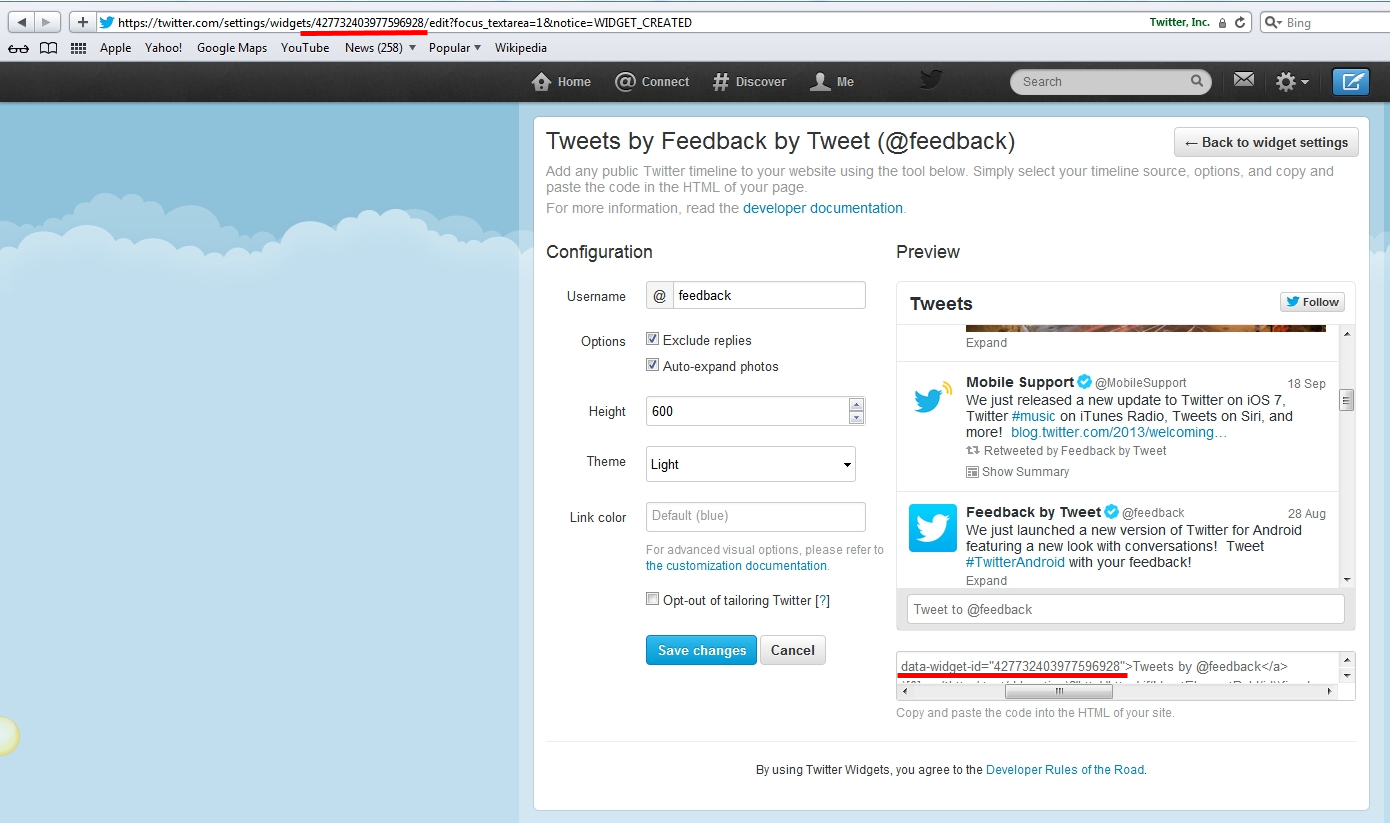Open the Connect tab
Viewport: 1390px width, 823px height.
653,82
